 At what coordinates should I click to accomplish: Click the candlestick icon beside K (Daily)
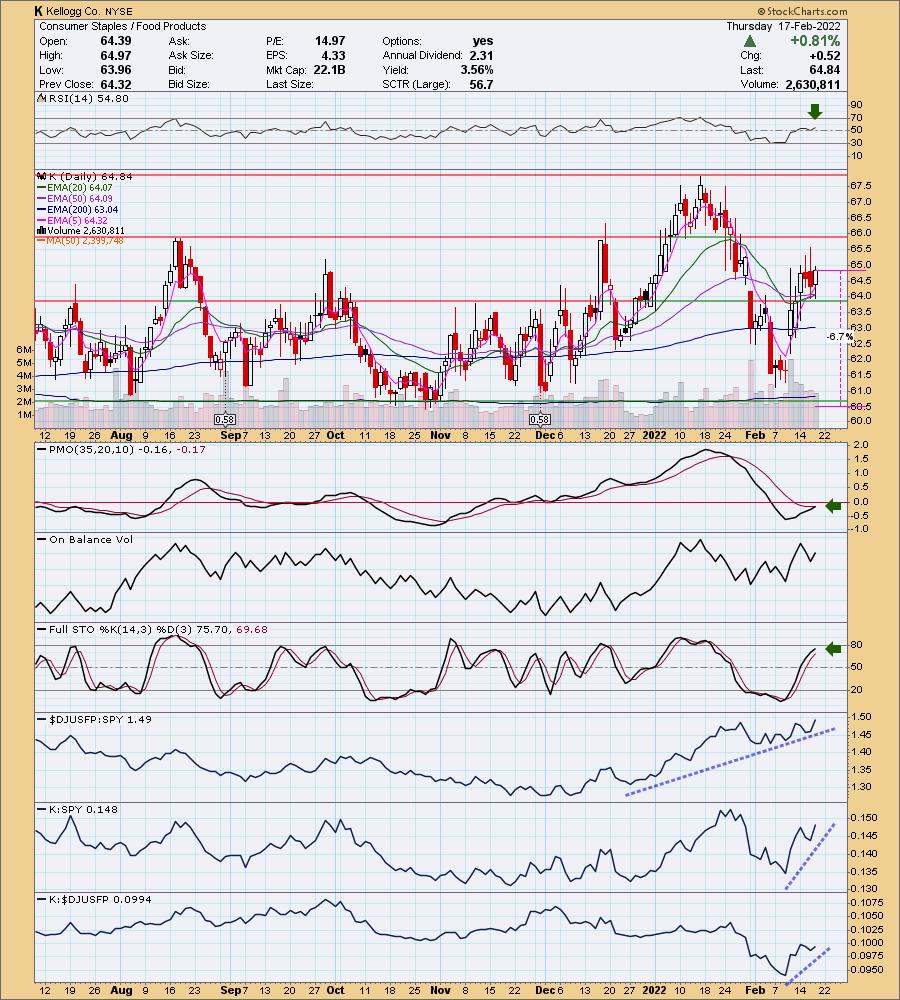tap(41, 176)
